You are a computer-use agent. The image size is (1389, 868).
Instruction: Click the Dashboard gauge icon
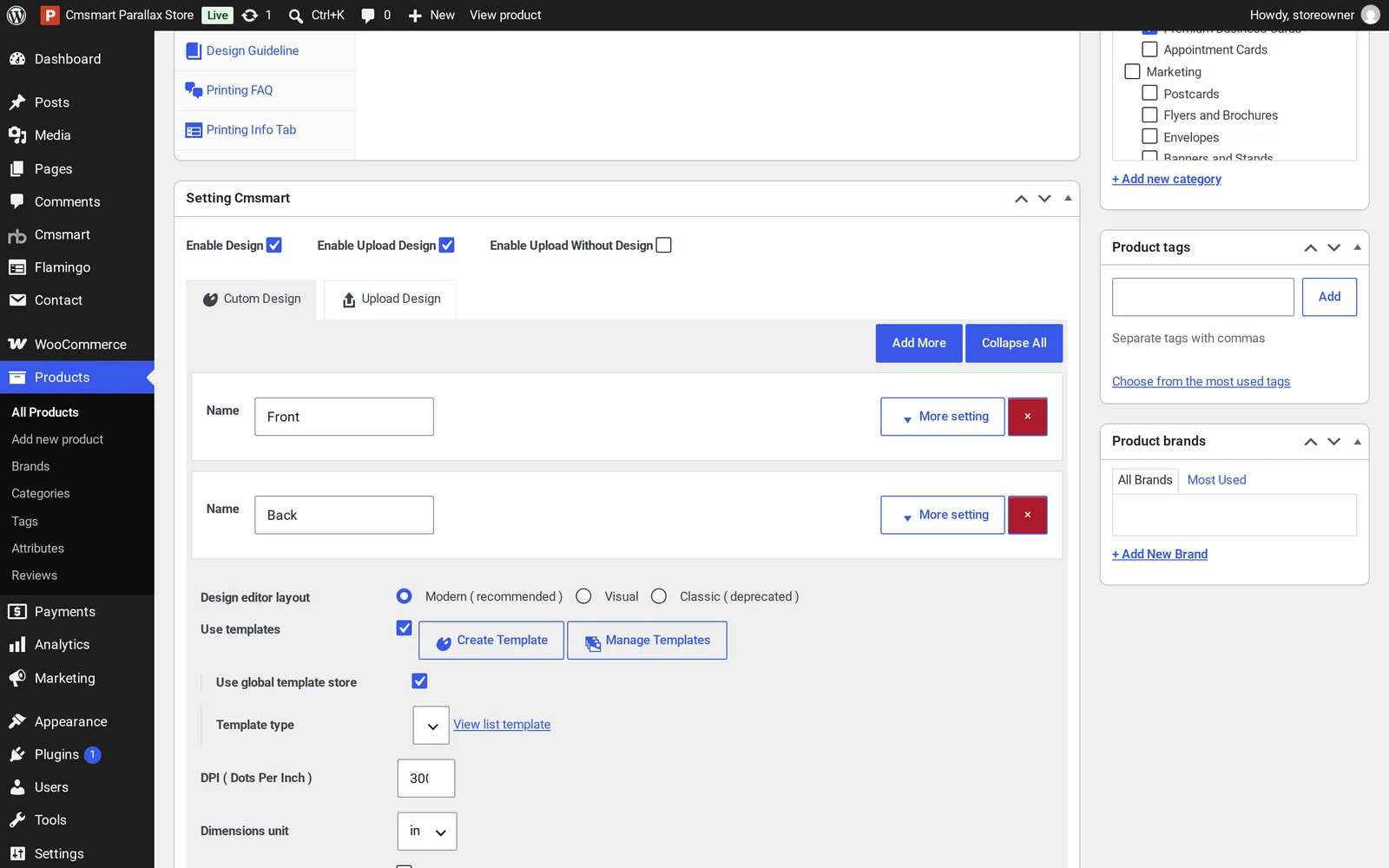pos(17,59)
